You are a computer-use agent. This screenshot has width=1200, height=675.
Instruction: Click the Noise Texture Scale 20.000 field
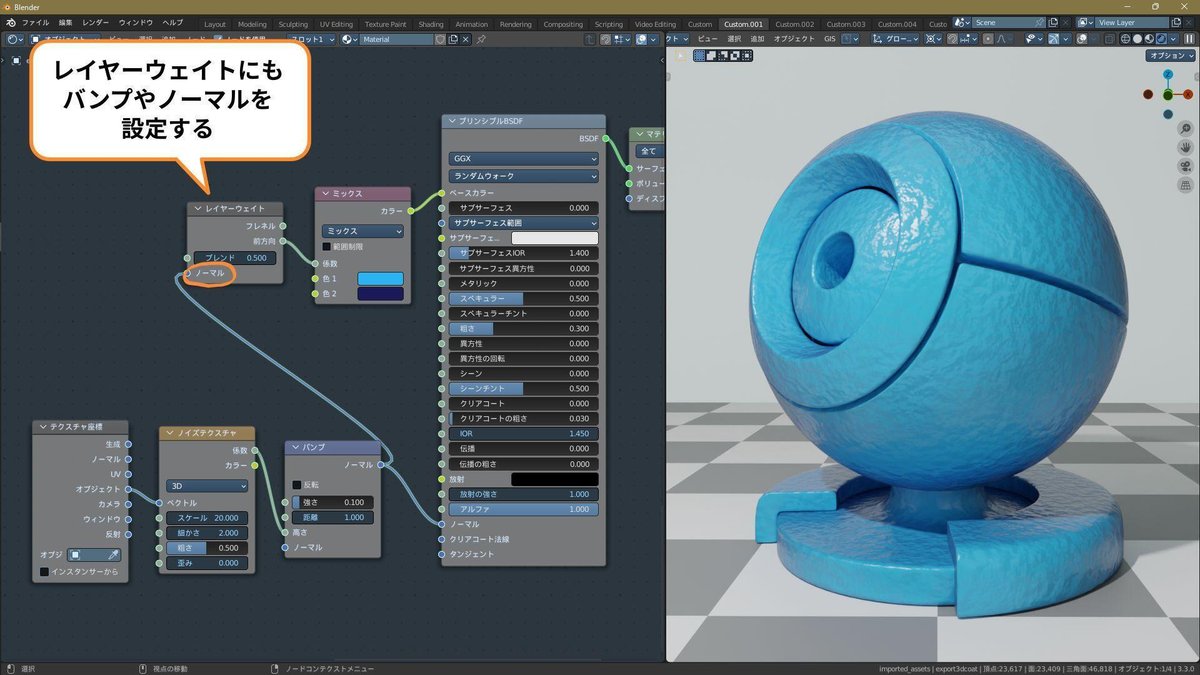click(207, 518)
